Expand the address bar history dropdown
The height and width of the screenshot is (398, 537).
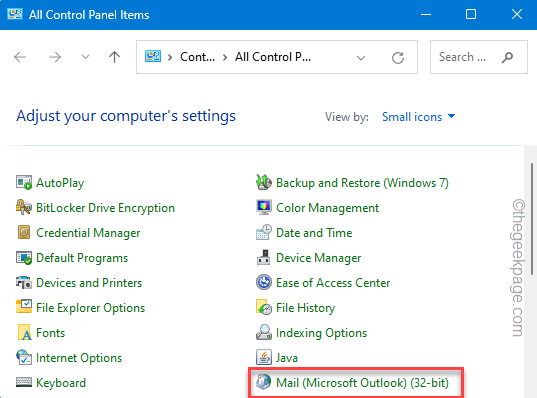361,58
